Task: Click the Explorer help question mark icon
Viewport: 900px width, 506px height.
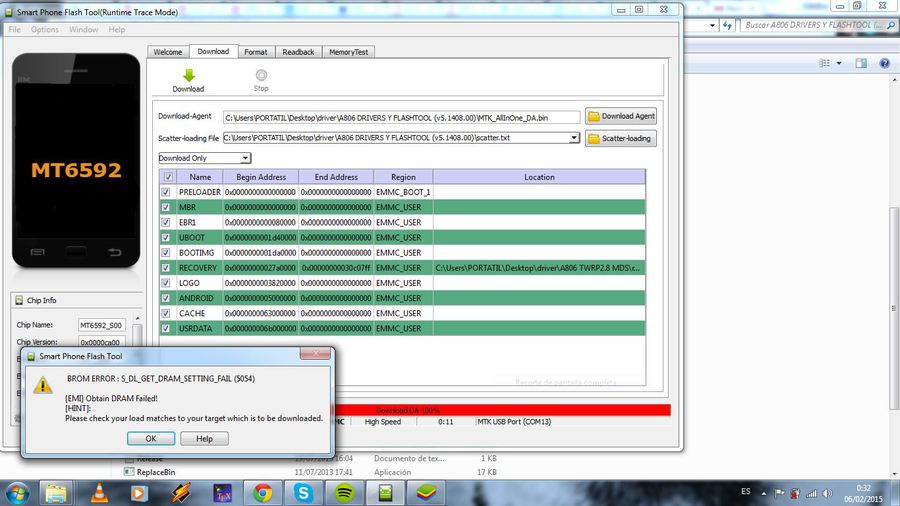Action: (885, 63)
